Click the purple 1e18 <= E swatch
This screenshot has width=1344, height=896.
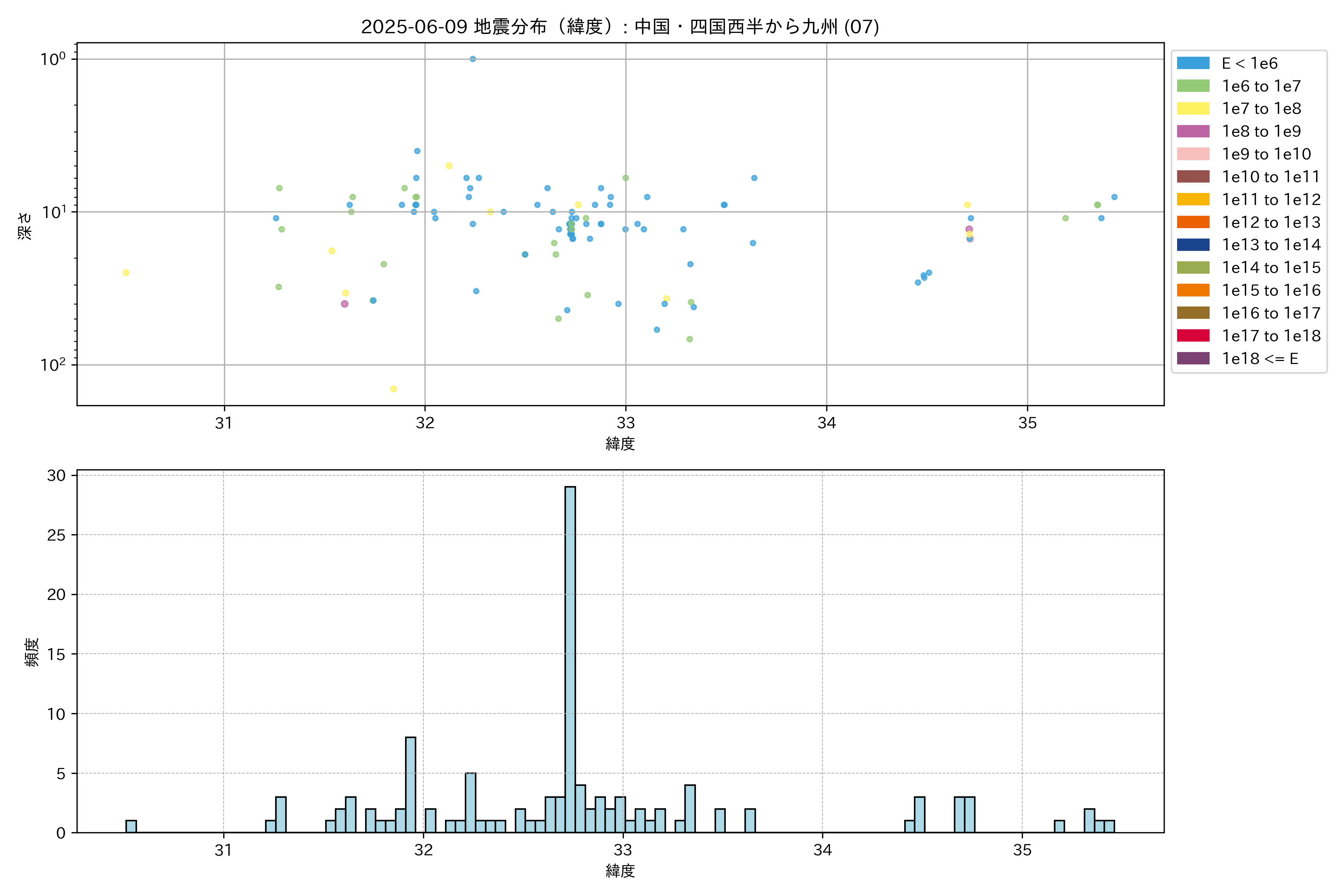coord(1192,358)
